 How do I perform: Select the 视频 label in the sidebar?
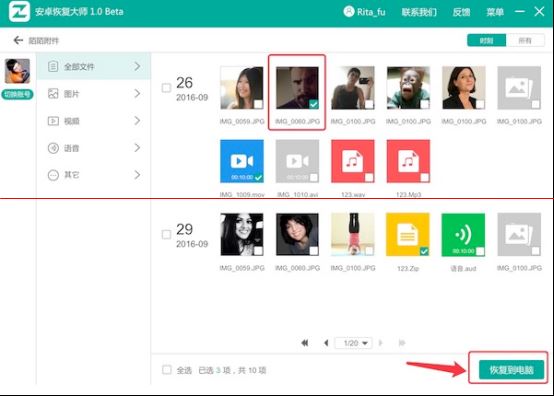pyautogui.click(x=72, y=121)
